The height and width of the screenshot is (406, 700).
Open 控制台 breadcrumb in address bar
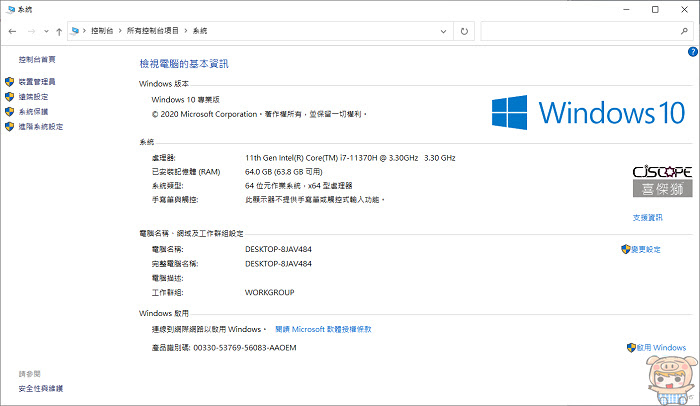[x=102, y=31]
